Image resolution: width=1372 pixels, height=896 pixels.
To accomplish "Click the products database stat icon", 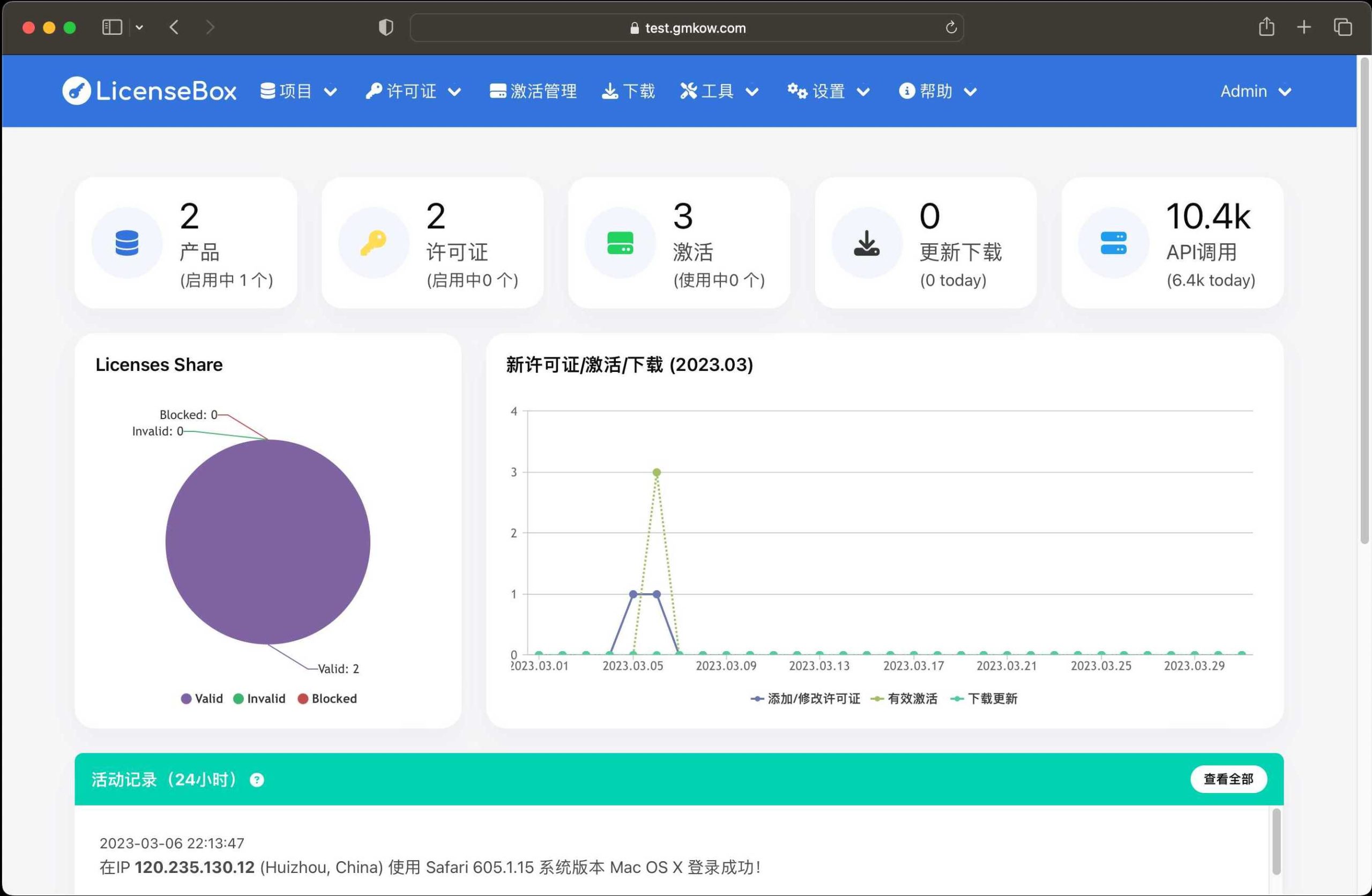I will click(127, 243).
